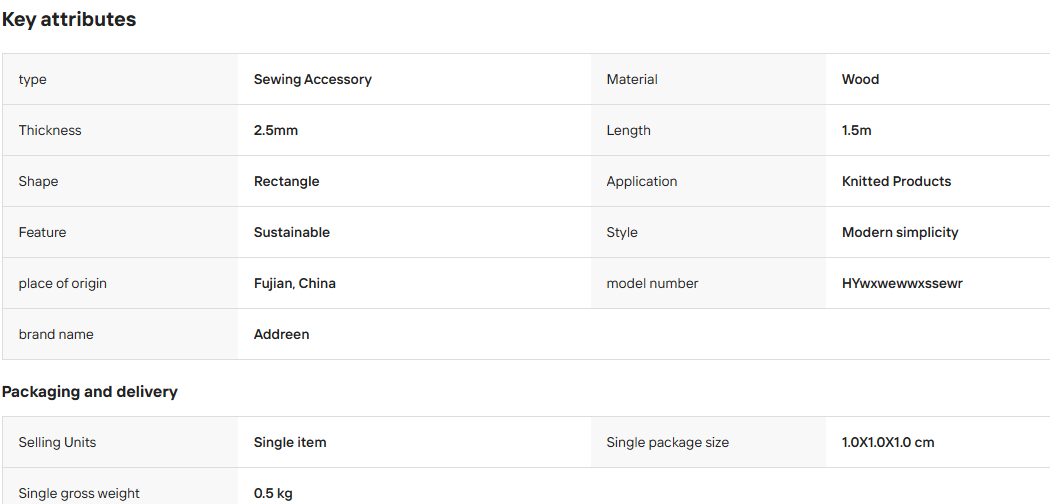Screen dimensions: 1050x504
Task: Select the 0.5 kg gross weight value
Action: (273, 493)
